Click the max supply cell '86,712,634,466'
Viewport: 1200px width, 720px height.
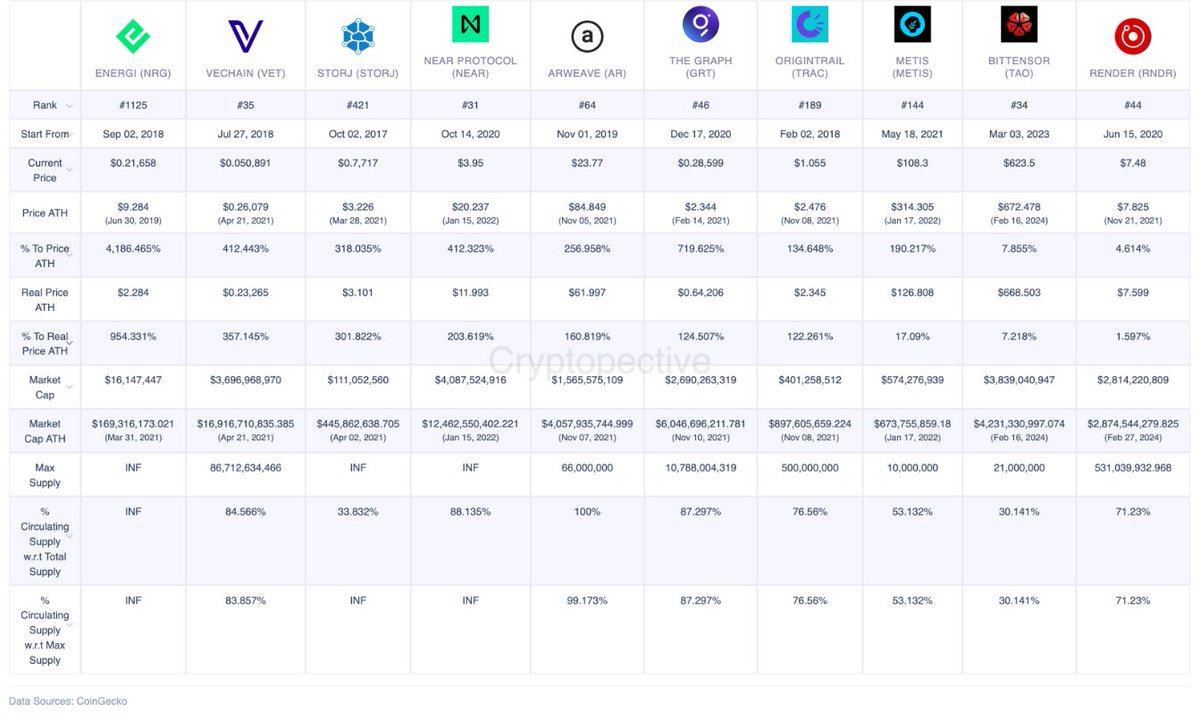(245, 467)
